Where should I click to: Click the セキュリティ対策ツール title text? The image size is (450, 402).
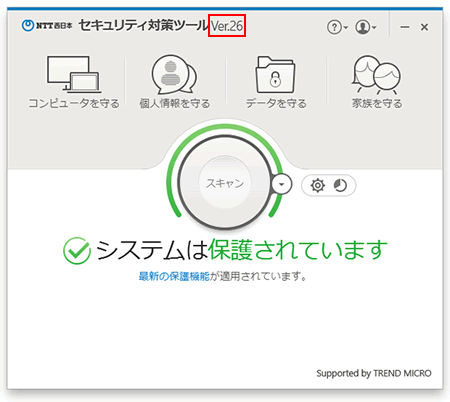[x=144, y=25]
